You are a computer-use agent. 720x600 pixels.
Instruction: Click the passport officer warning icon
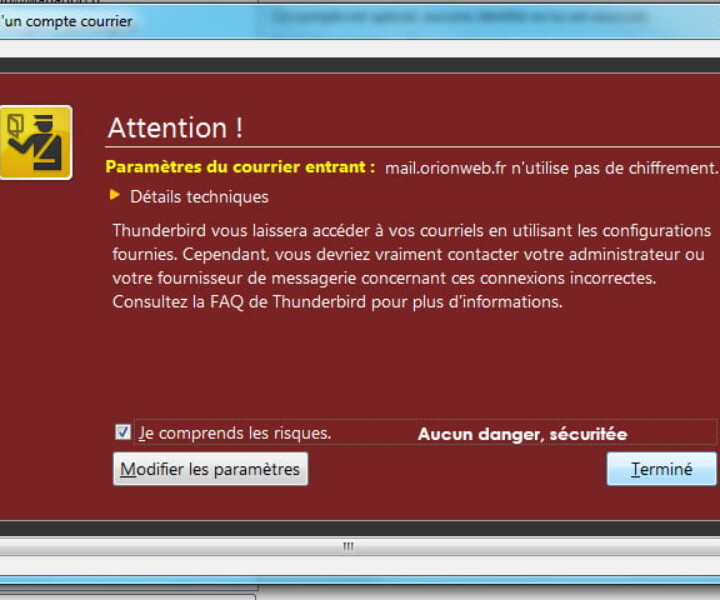36,142
